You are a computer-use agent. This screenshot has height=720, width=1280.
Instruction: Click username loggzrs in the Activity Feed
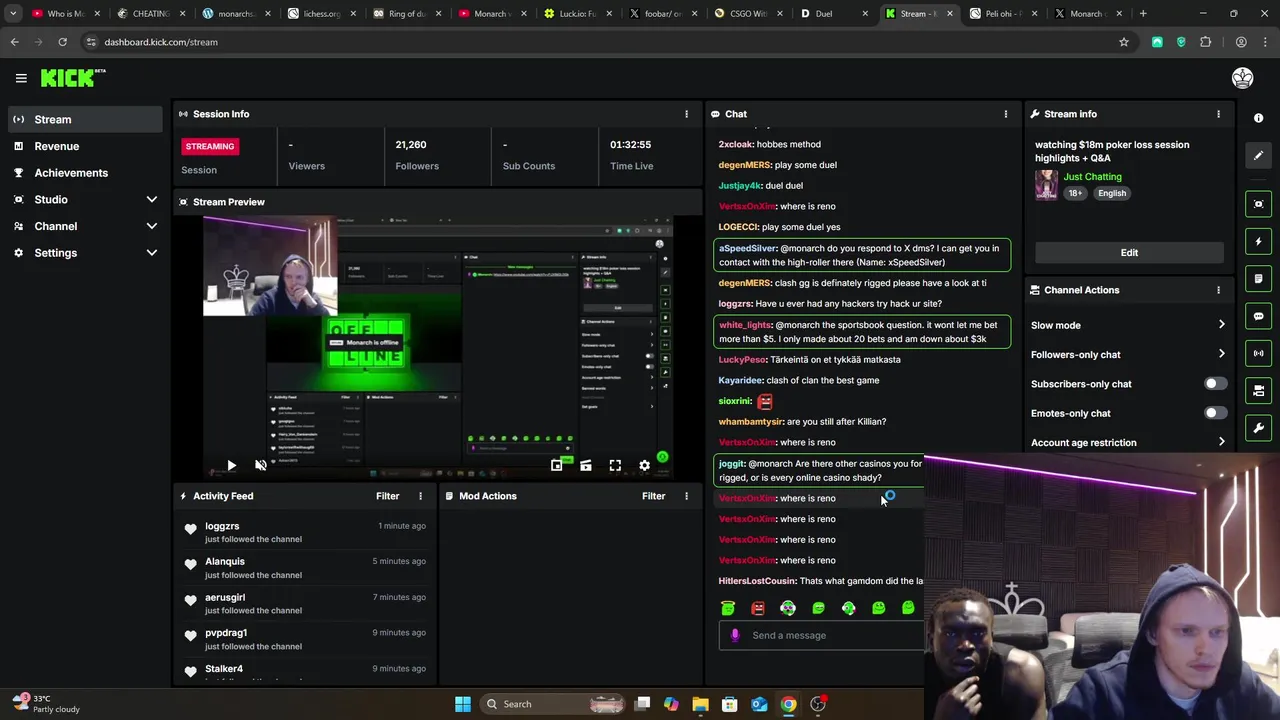[x=222, y=526]
